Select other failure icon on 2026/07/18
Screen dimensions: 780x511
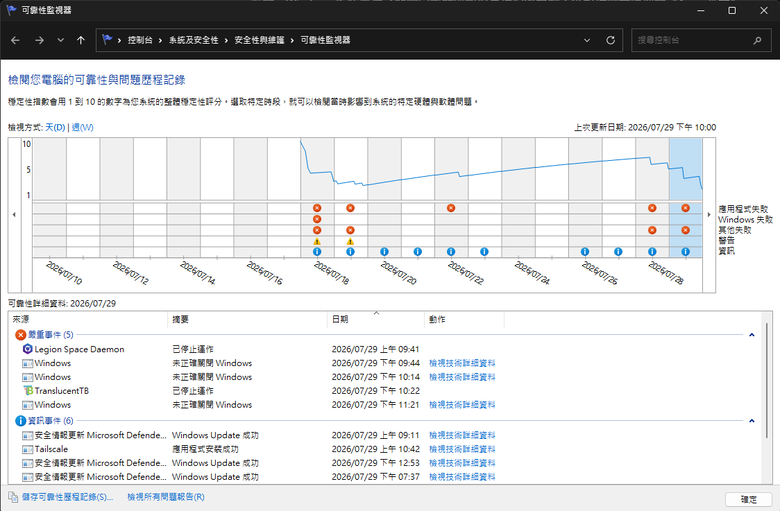(317, 230)
